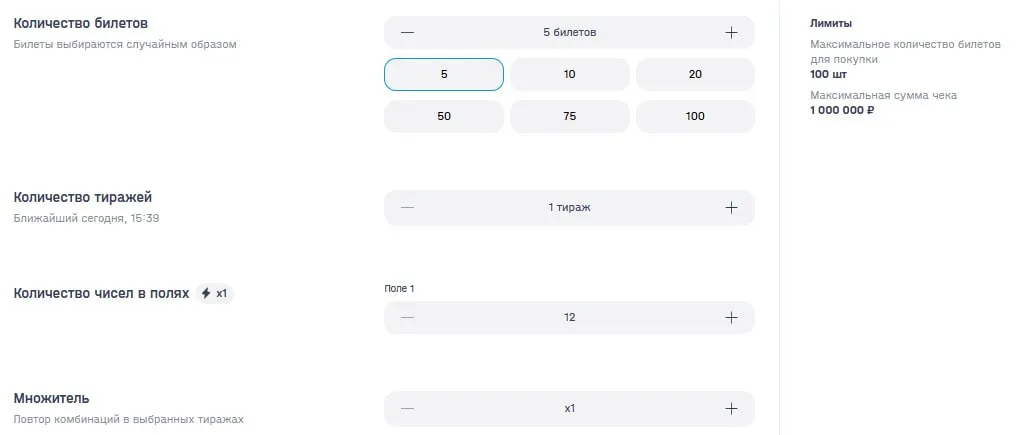
Task: Select the 10 tickets preset
Action: coord(569,75)
